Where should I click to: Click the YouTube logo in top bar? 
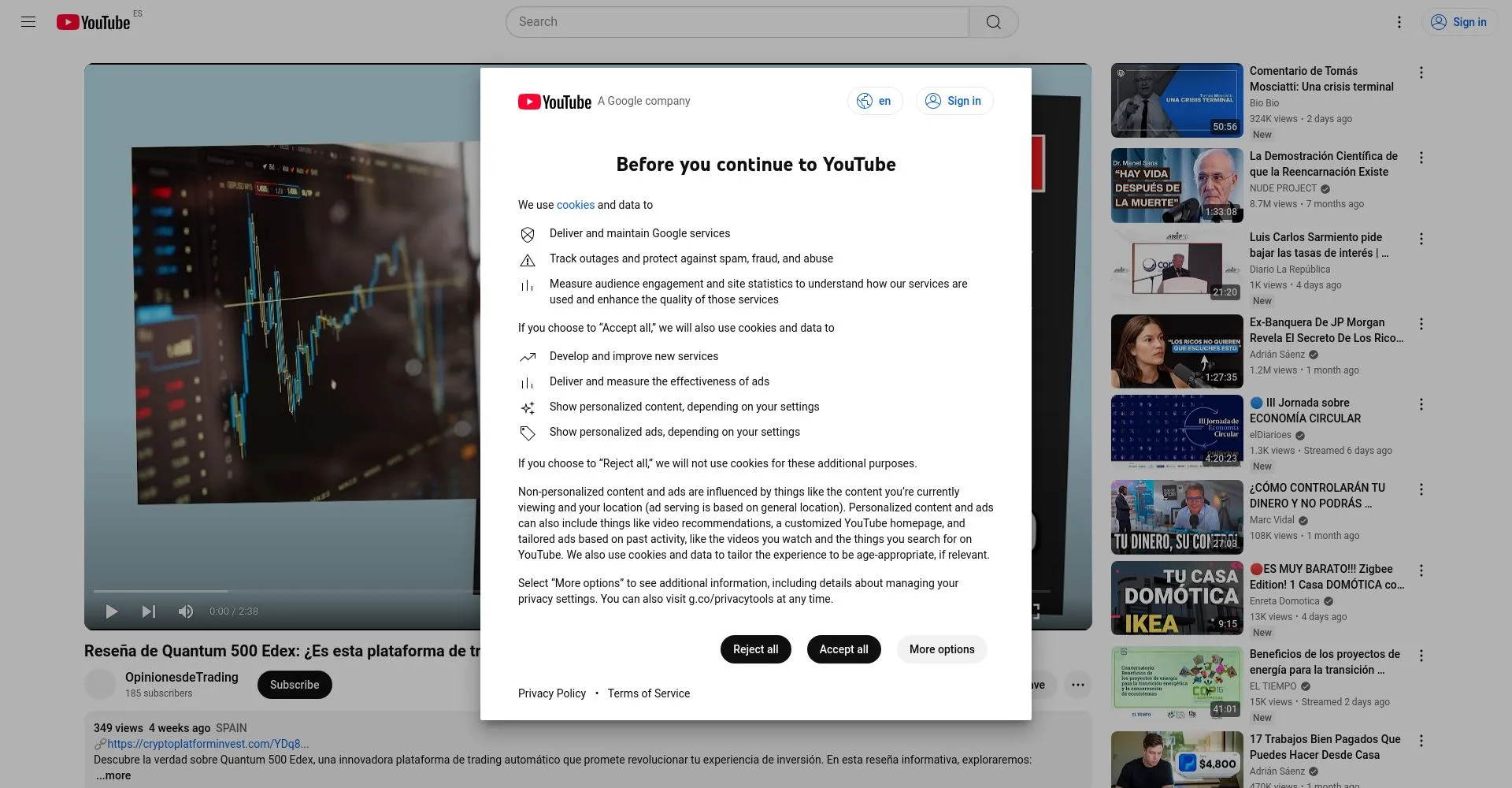(93, 22)
